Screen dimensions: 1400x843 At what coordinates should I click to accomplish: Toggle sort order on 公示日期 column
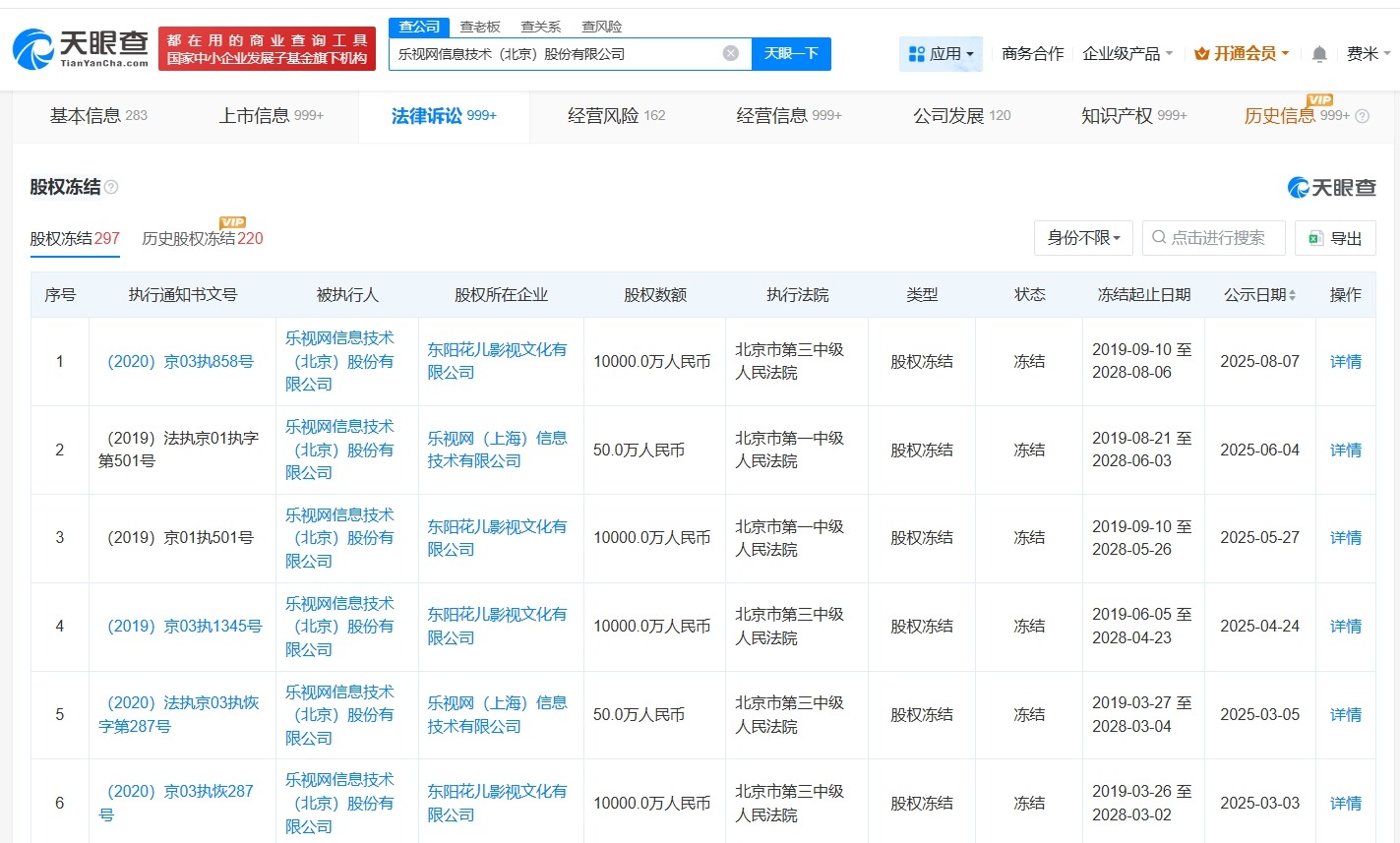tap(1292, 294)
